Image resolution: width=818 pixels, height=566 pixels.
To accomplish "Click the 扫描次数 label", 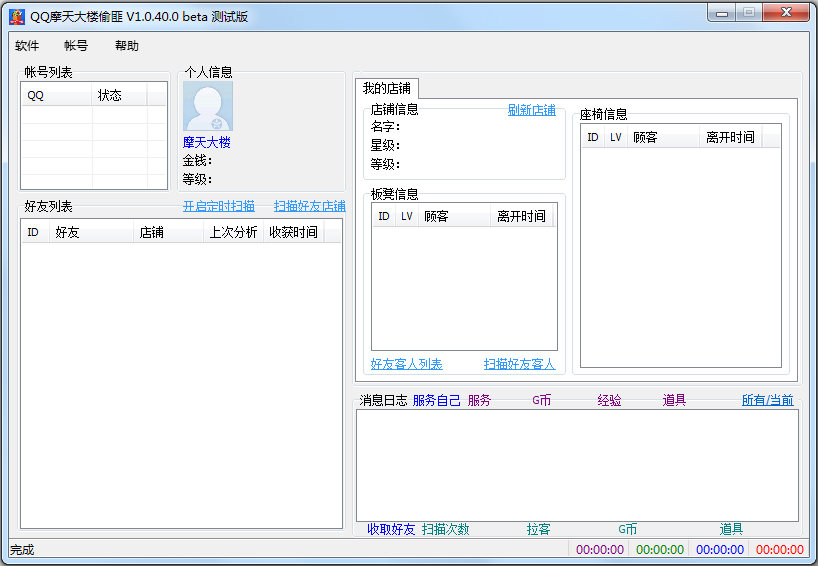I will click(446, 529).
